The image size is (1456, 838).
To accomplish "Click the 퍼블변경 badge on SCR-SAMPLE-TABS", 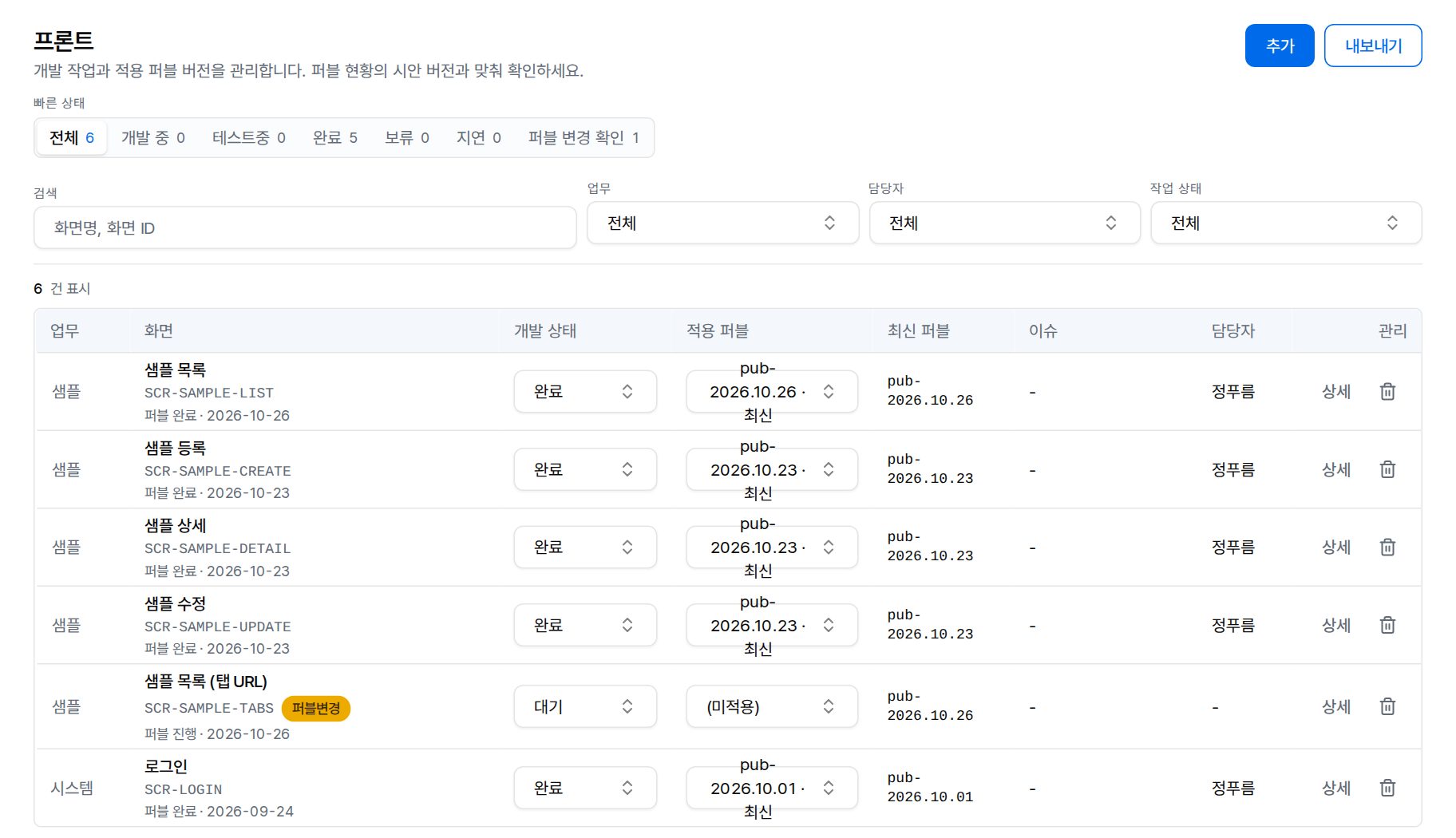I will point(316,708).
